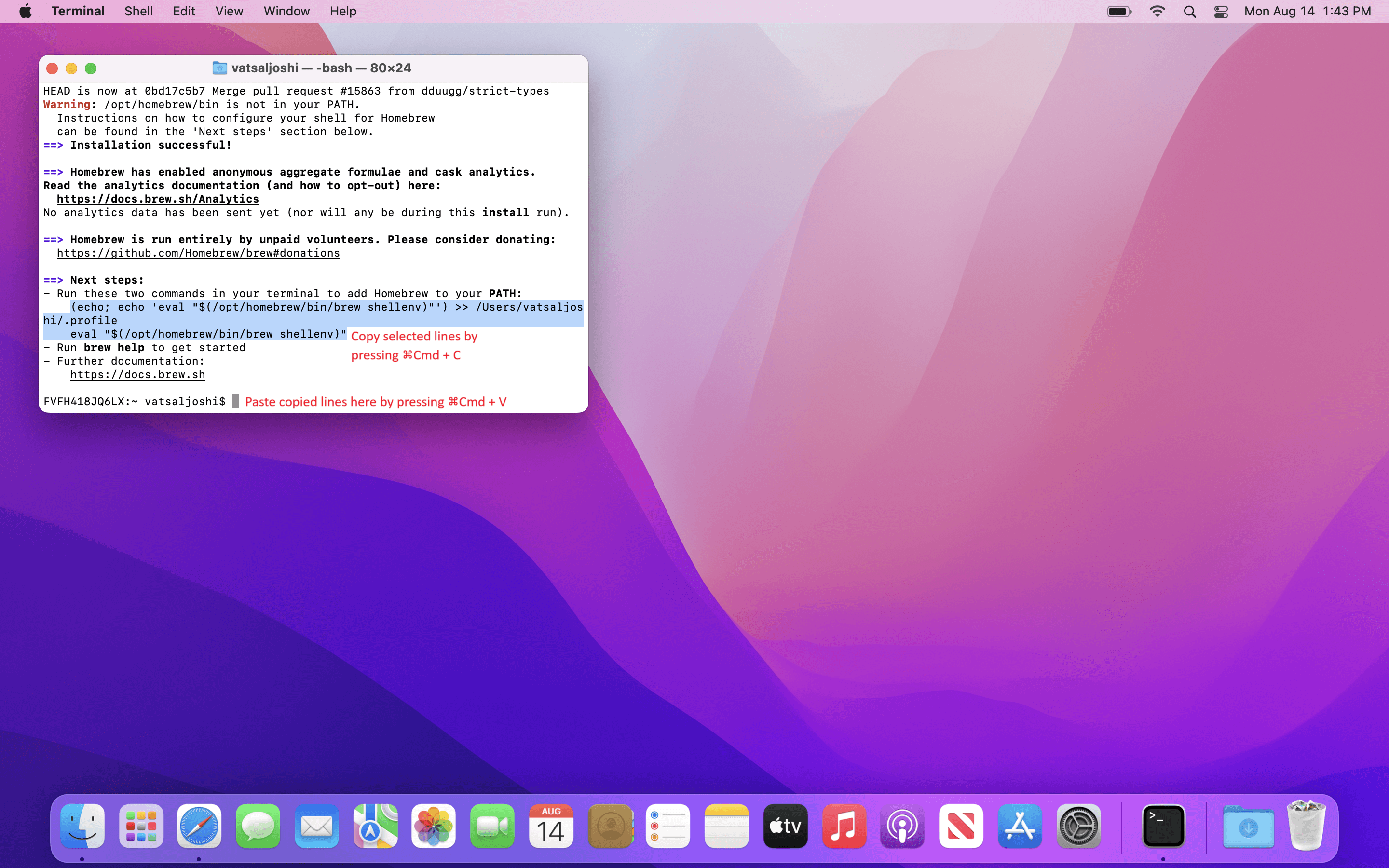This screenshot has height=868, width=1389.
Task: Open Control Center in the menu bar
Action: click(1221, 12)
